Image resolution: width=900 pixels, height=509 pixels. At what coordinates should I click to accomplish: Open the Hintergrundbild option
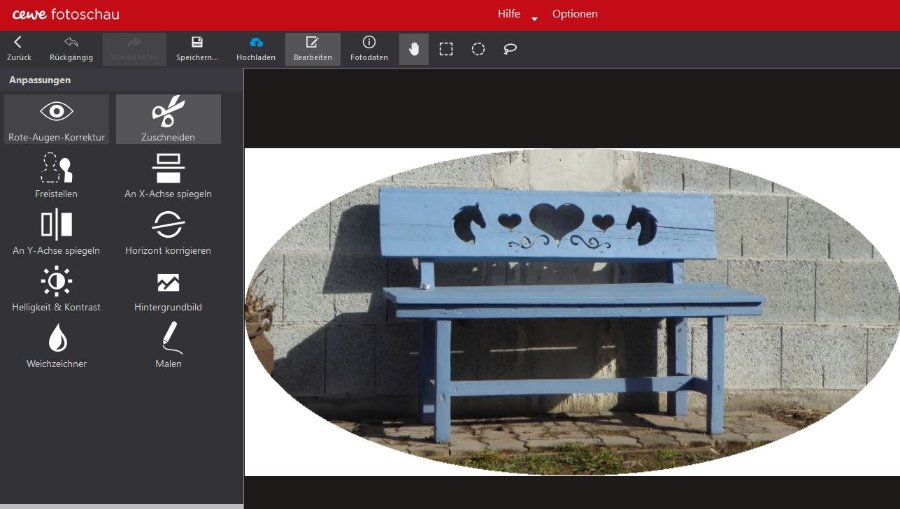pyautogui.click(x=168, y=290)
